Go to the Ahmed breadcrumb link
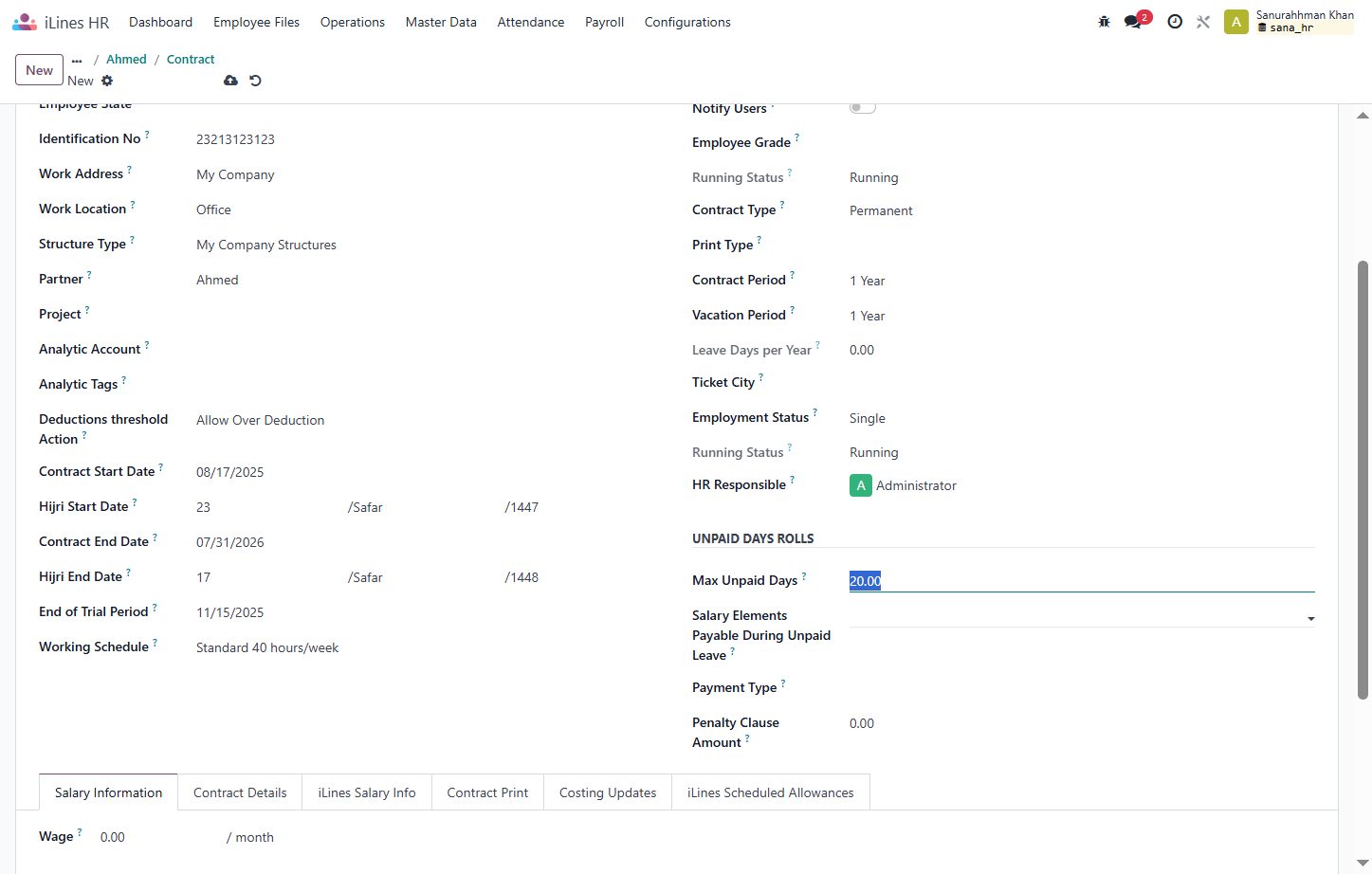 [x=126, y=59]
